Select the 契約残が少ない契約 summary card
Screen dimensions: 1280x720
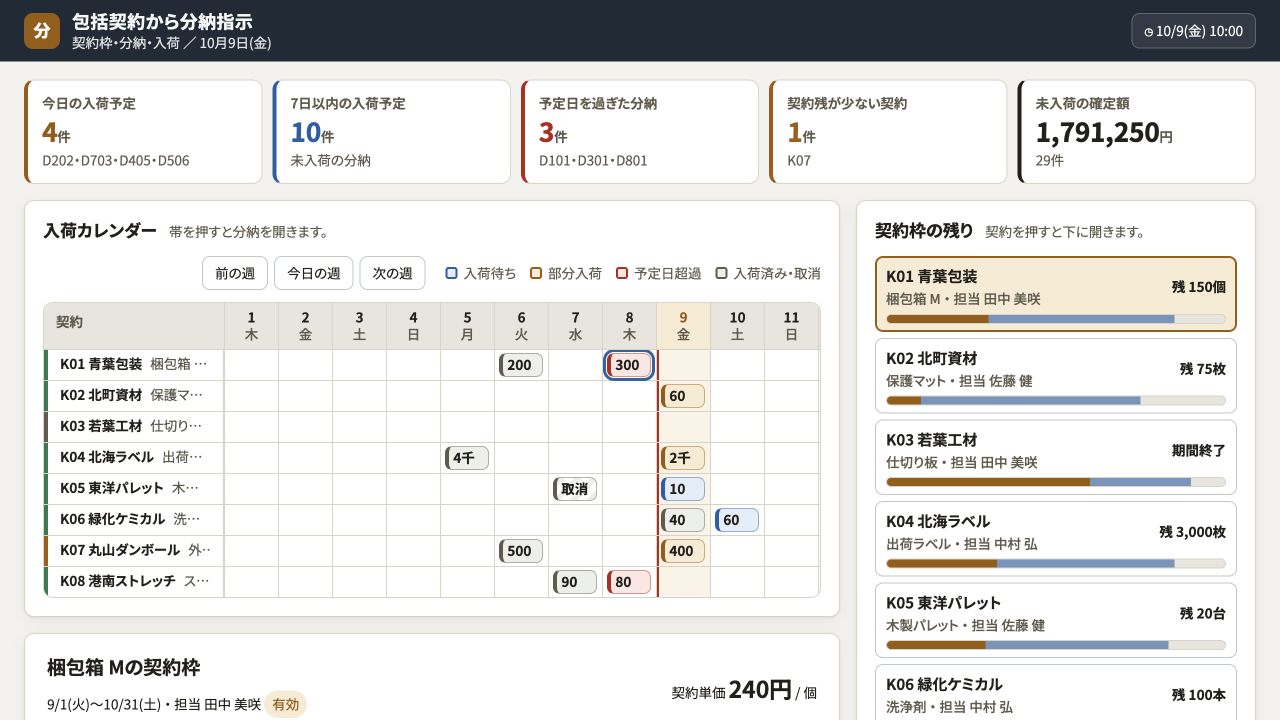(888, 132)
